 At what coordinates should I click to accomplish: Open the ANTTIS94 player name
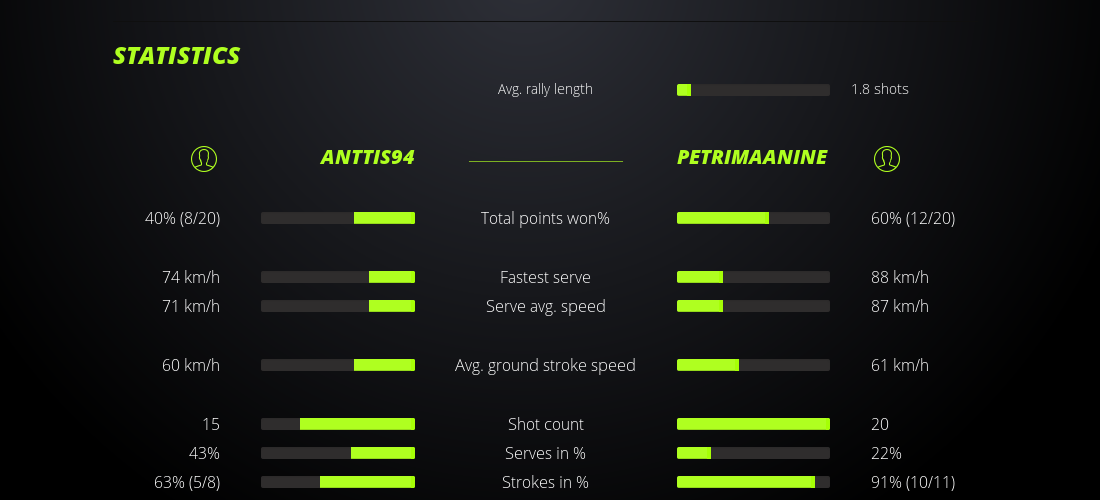click(x=367, y=157)
